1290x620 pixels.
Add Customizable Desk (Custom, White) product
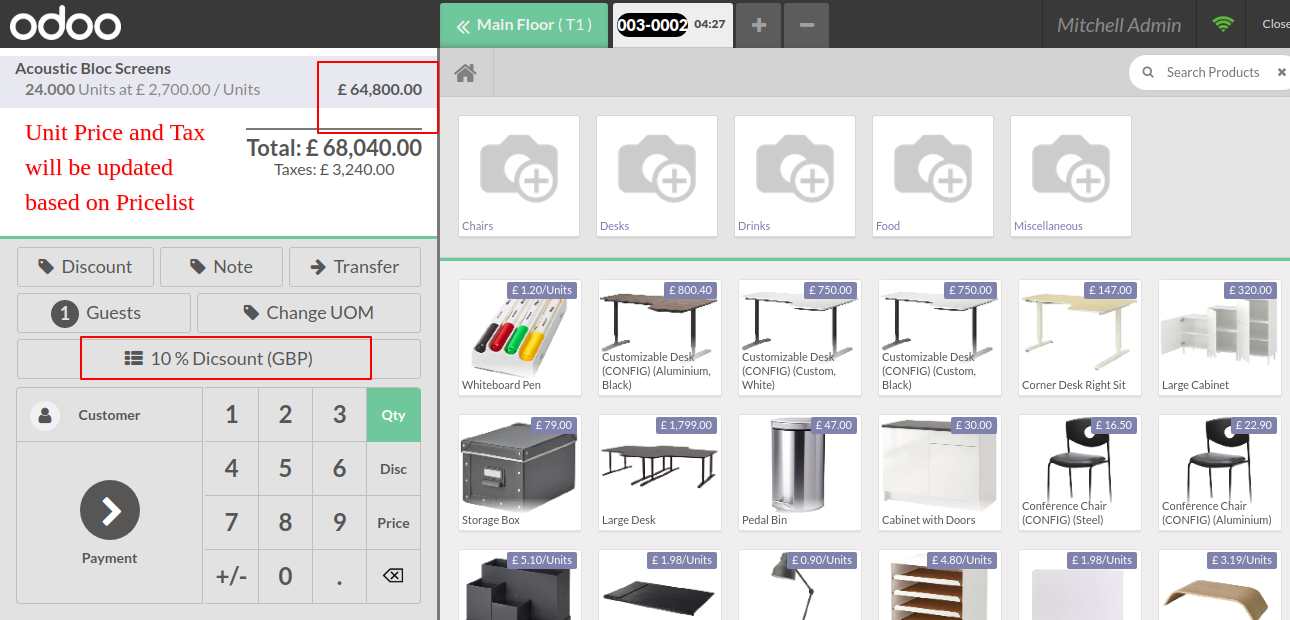799,337
